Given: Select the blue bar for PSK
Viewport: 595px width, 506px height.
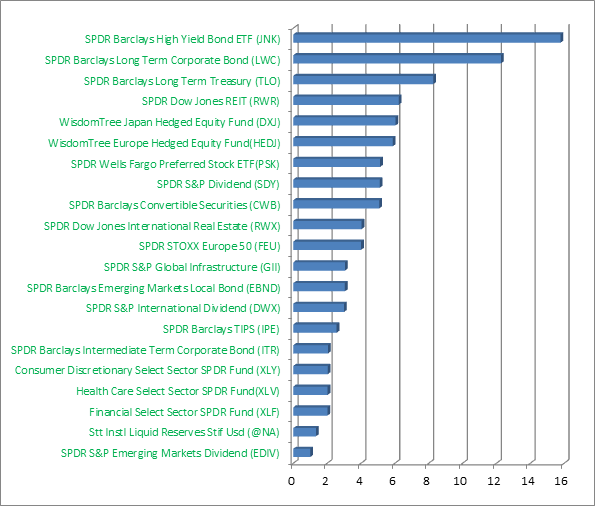Looking at the screenshot, I should (338, 162).
